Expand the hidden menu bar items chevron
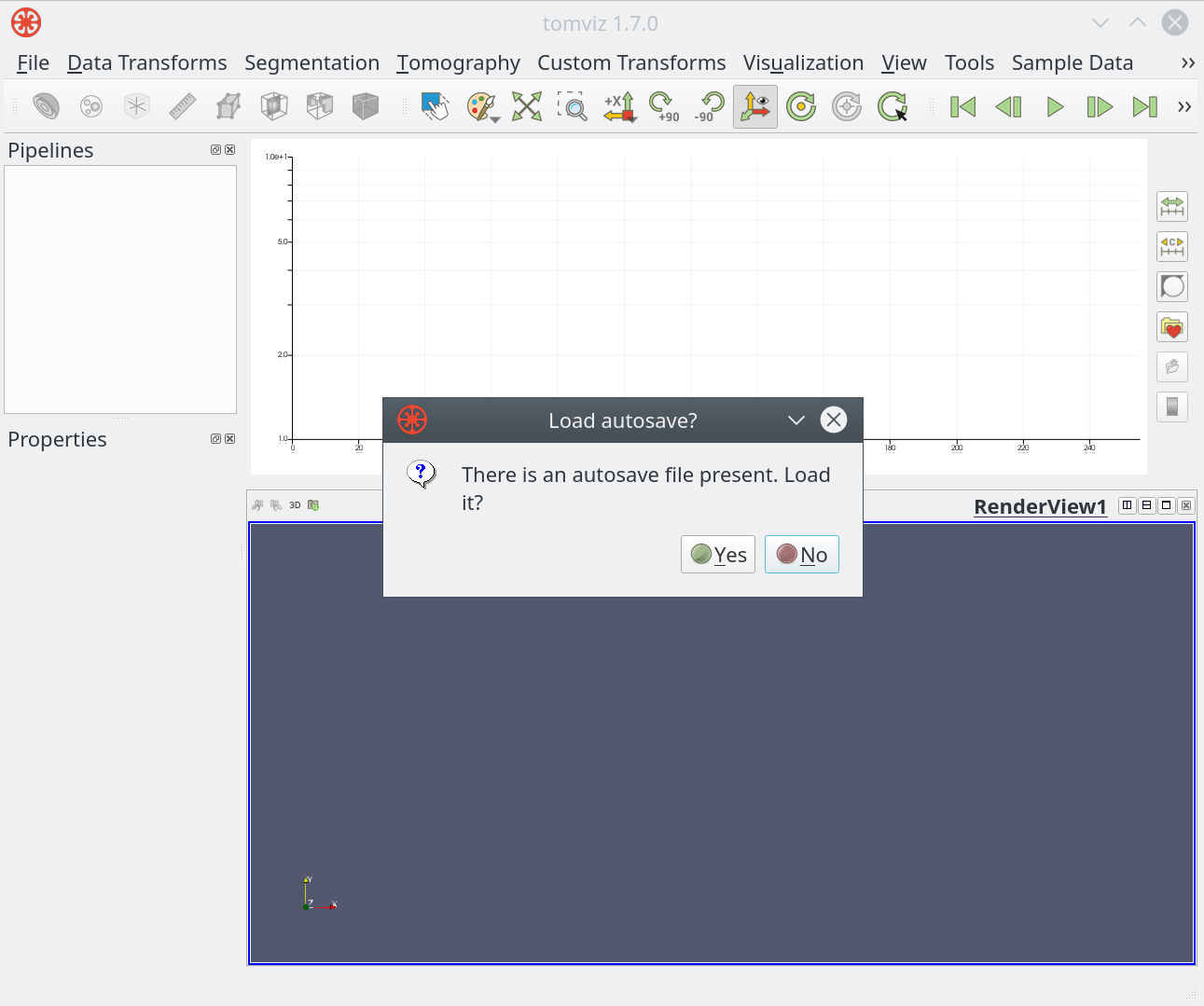This screenshot has height=1006, width=1204. (1187, 62)
